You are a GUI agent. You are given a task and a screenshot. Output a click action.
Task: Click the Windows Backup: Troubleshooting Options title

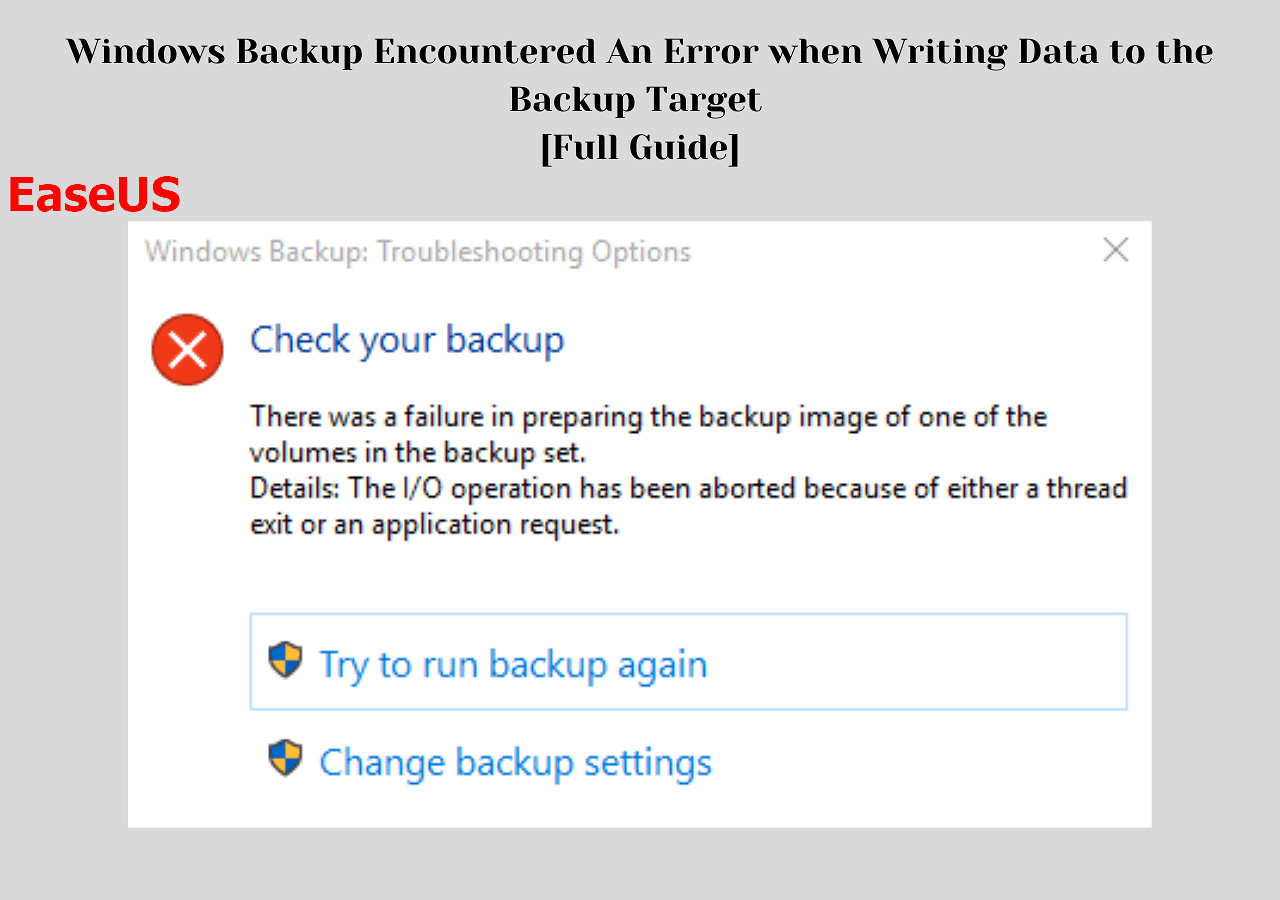(418, 251)
